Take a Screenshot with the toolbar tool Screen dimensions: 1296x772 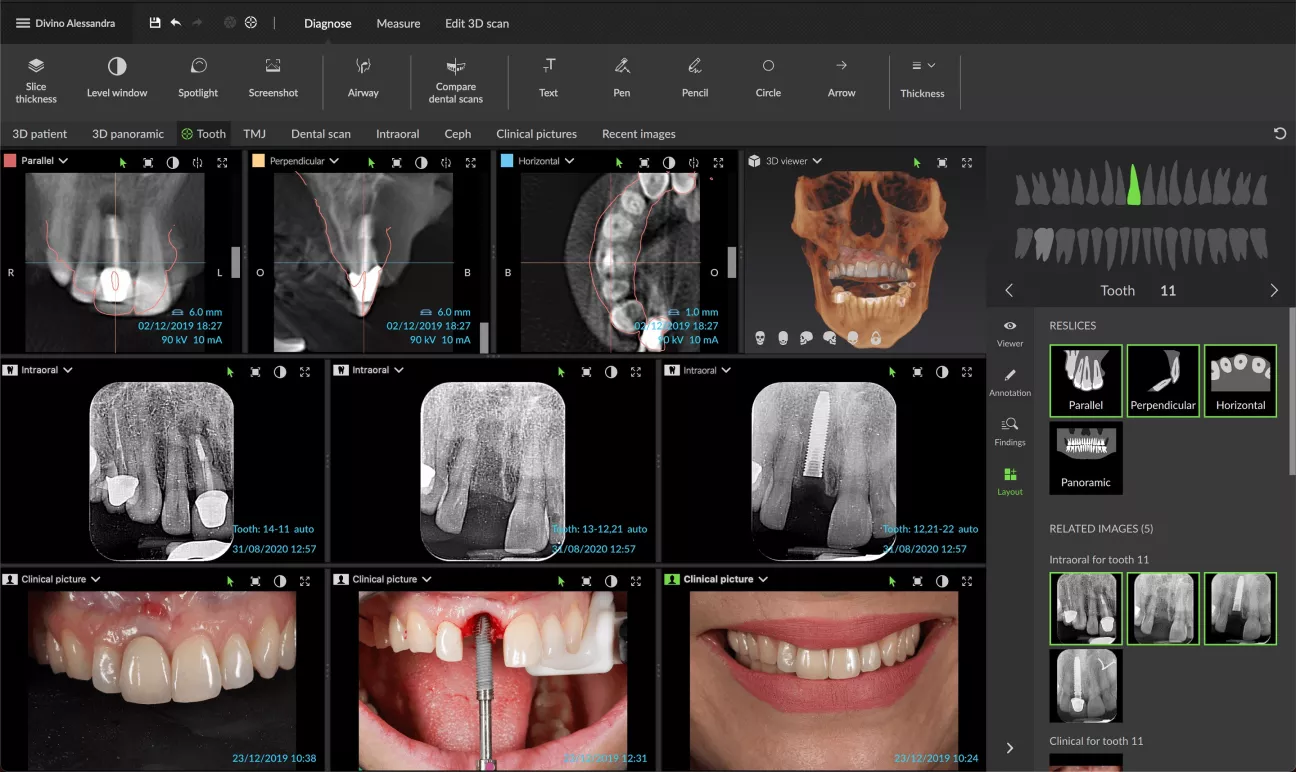[x=273, y=80]
